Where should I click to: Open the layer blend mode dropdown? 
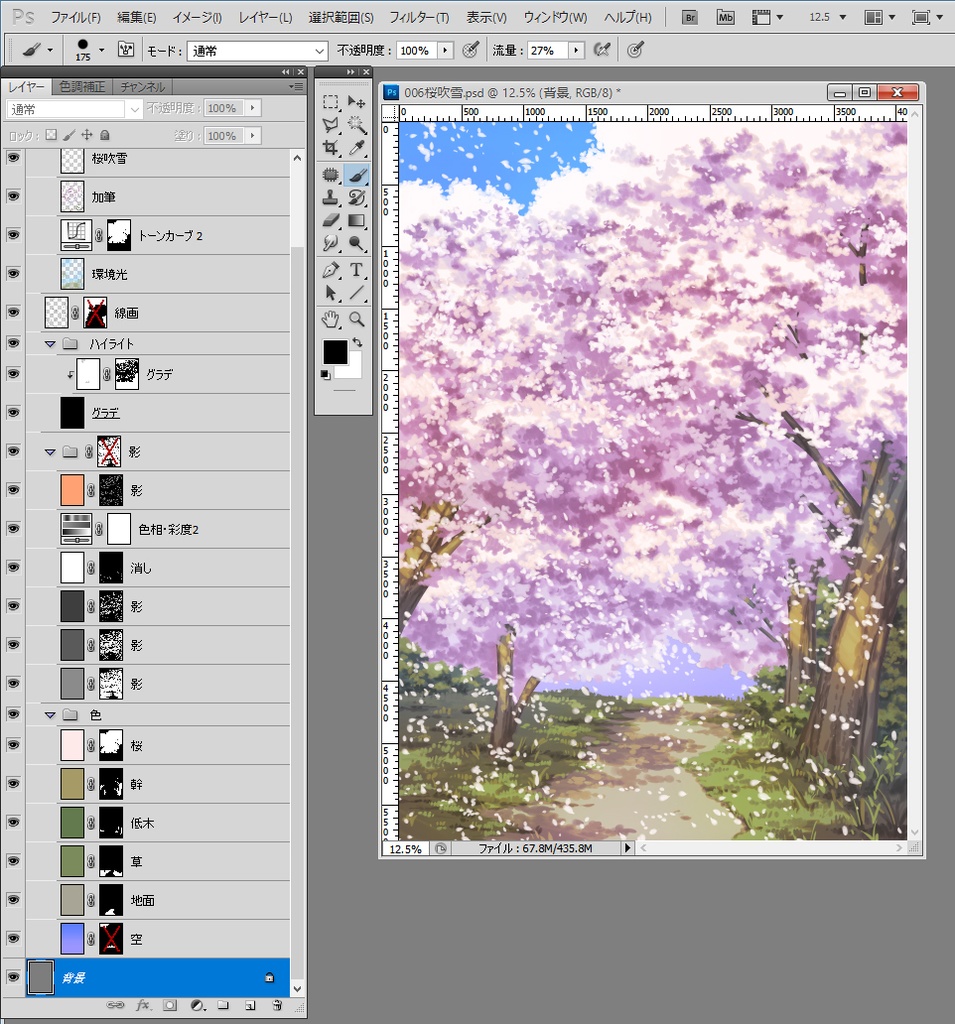coord(74,109)
